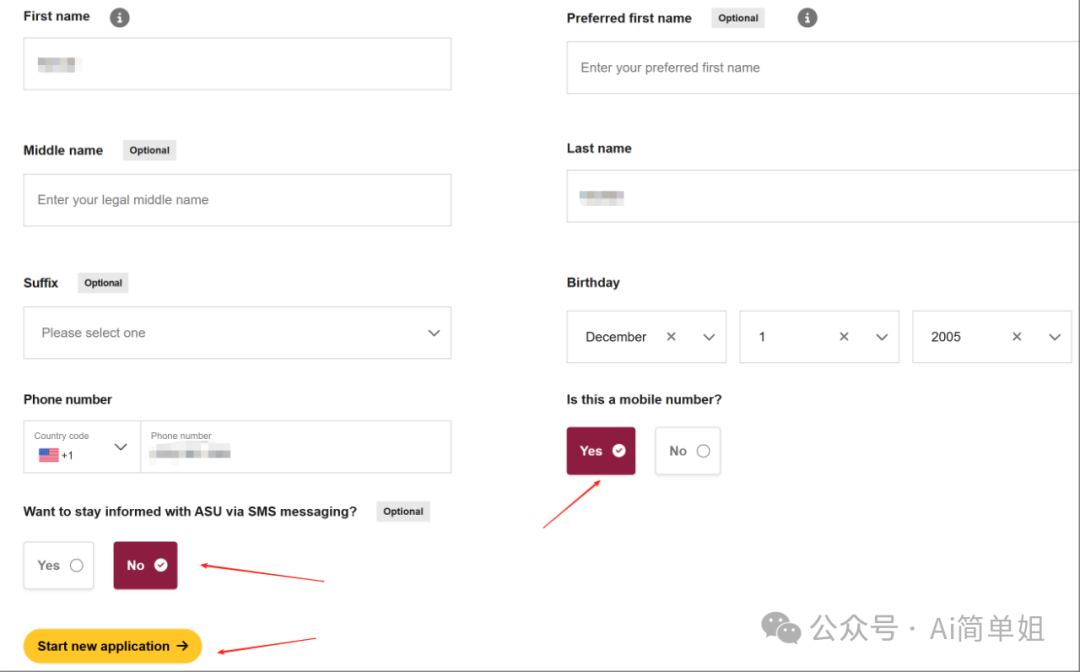The width and height of the screenshot is (1080, 672).
Task: Clear the December month selection
Action: (671, 337)
